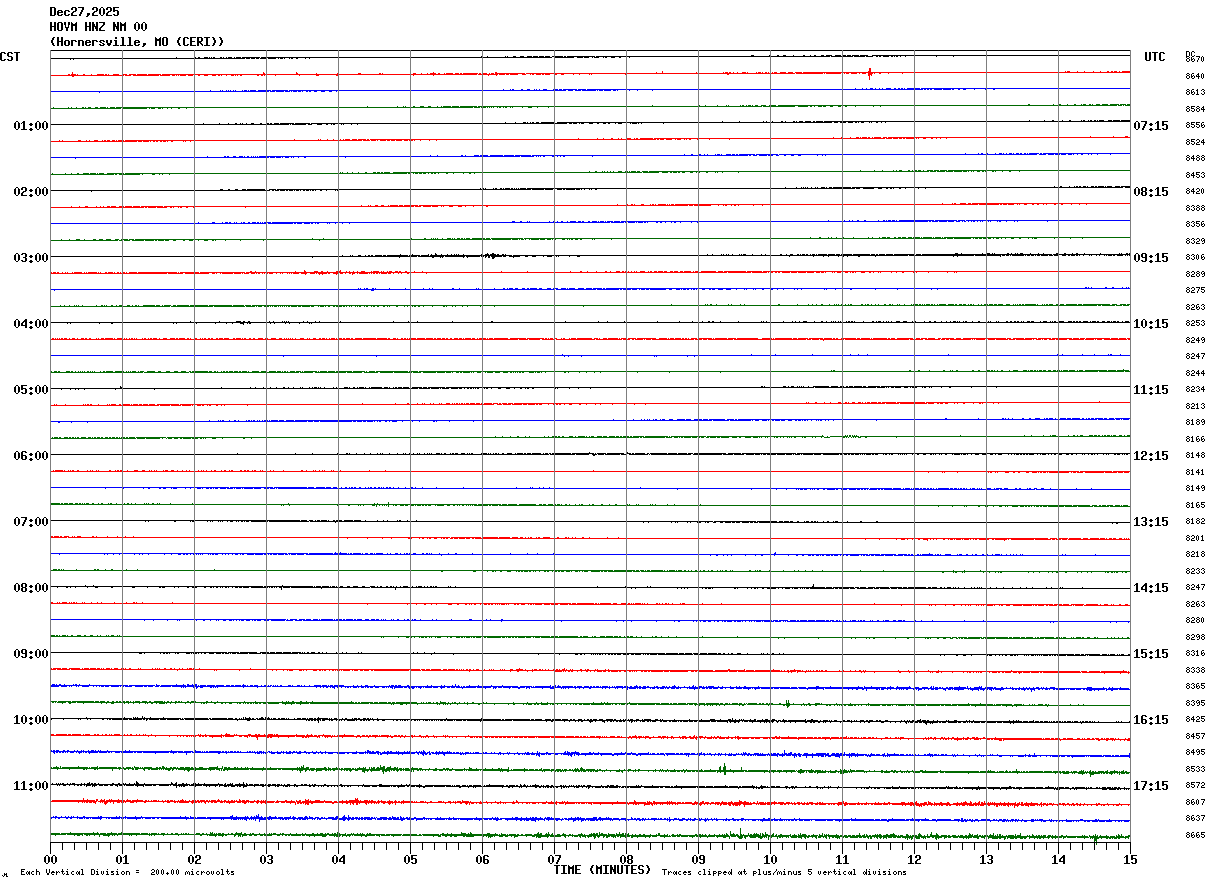
Task: Click the DC value '8488'
Action: 1195,158
